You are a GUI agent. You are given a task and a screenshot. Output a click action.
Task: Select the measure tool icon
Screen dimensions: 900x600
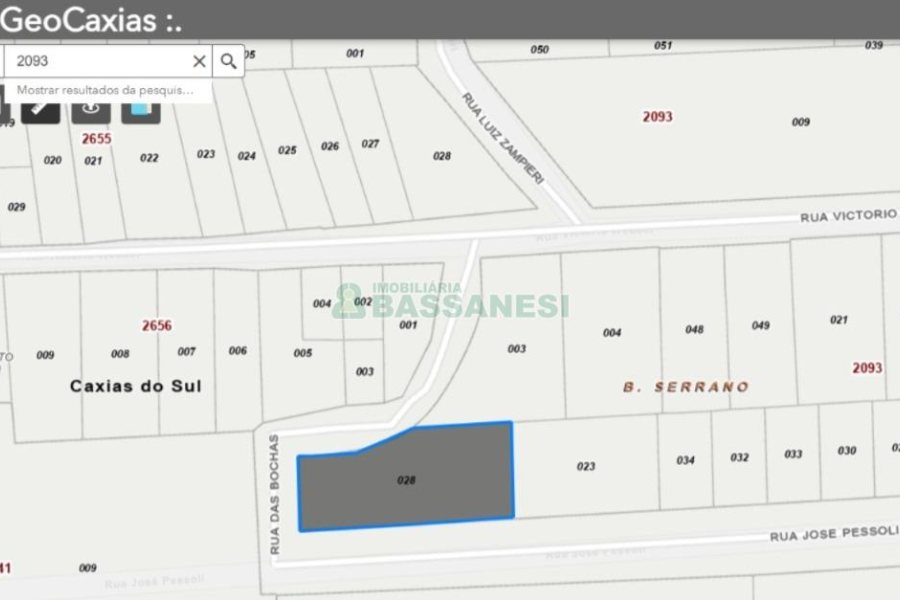pos(40,113)
